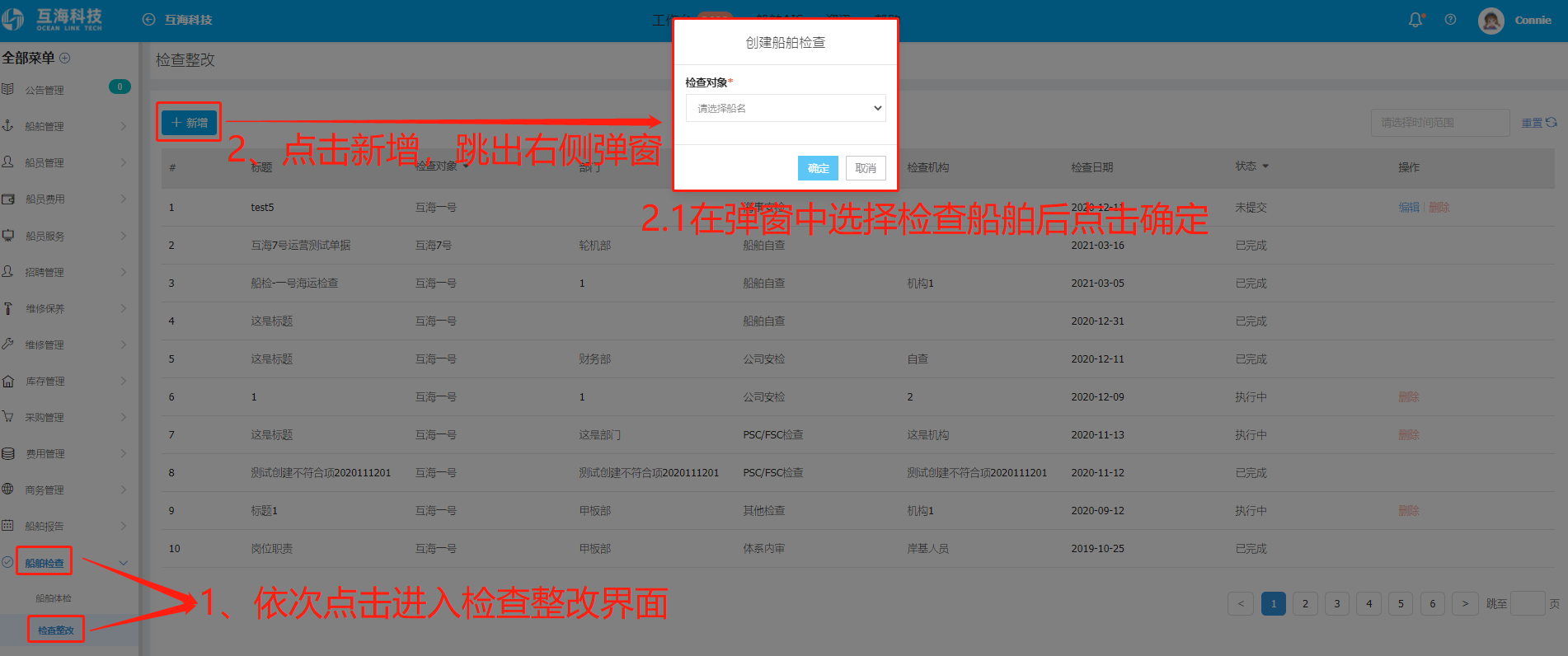Click the 船员费用 wallet icon
1568x656 pixels.
[x=7, y=199]
